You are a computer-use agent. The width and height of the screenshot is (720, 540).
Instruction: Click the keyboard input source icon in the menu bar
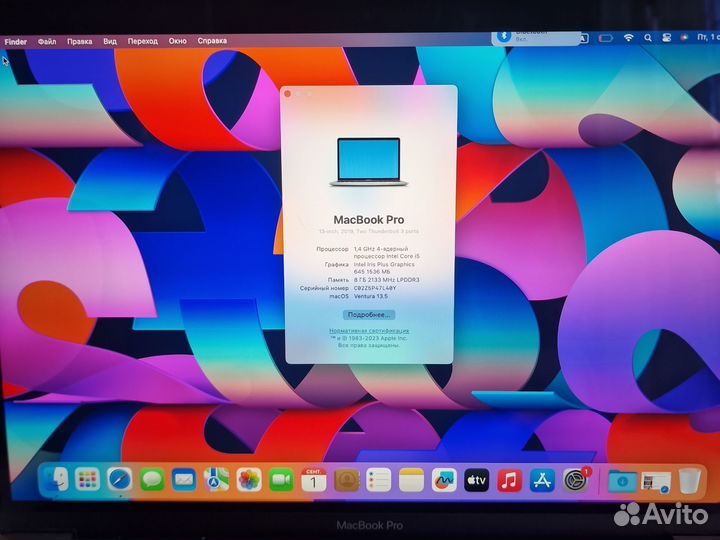click(584, 39)
